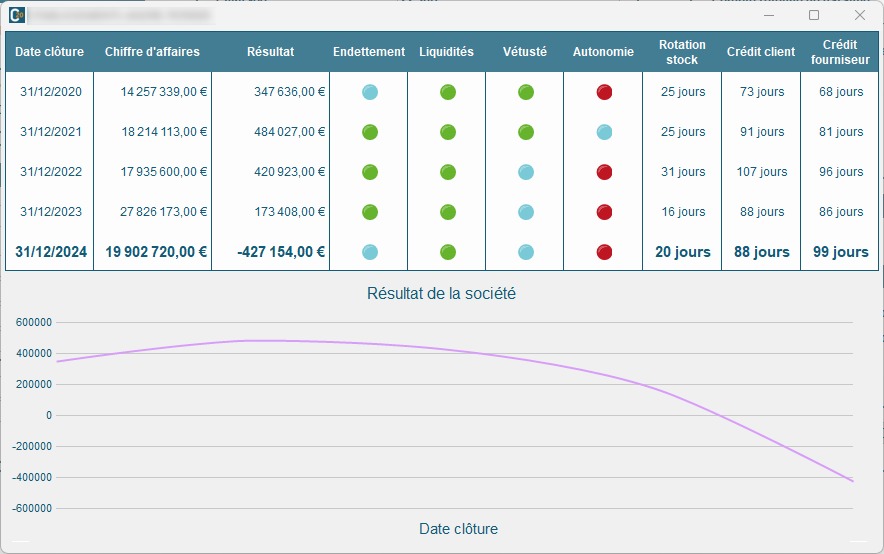The width and height of the screenshot is (884, 554).
Task: Click the Date clôture column header
Action: tap(50, 52)
